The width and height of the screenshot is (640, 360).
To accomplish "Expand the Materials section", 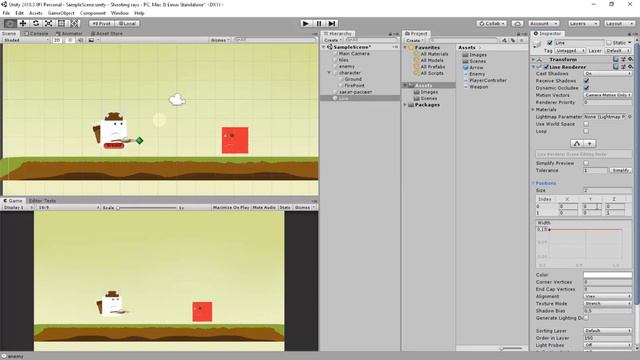I will 533,109.
